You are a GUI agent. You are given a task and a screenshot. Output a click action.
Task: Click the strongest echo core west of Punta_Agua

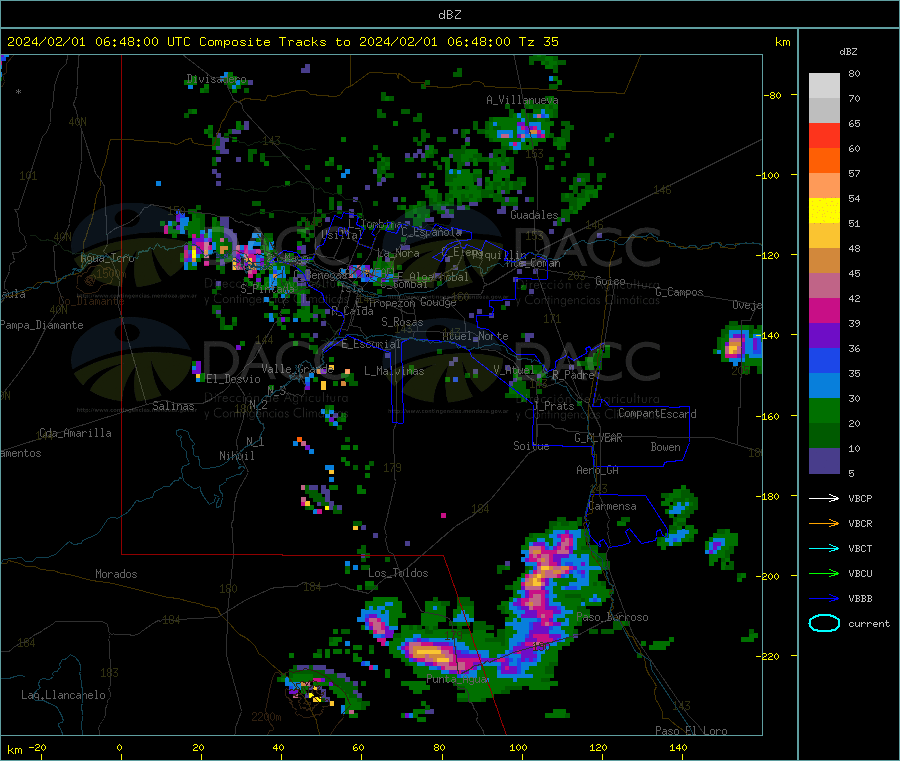pyautogui.click(x=429, y=653)
